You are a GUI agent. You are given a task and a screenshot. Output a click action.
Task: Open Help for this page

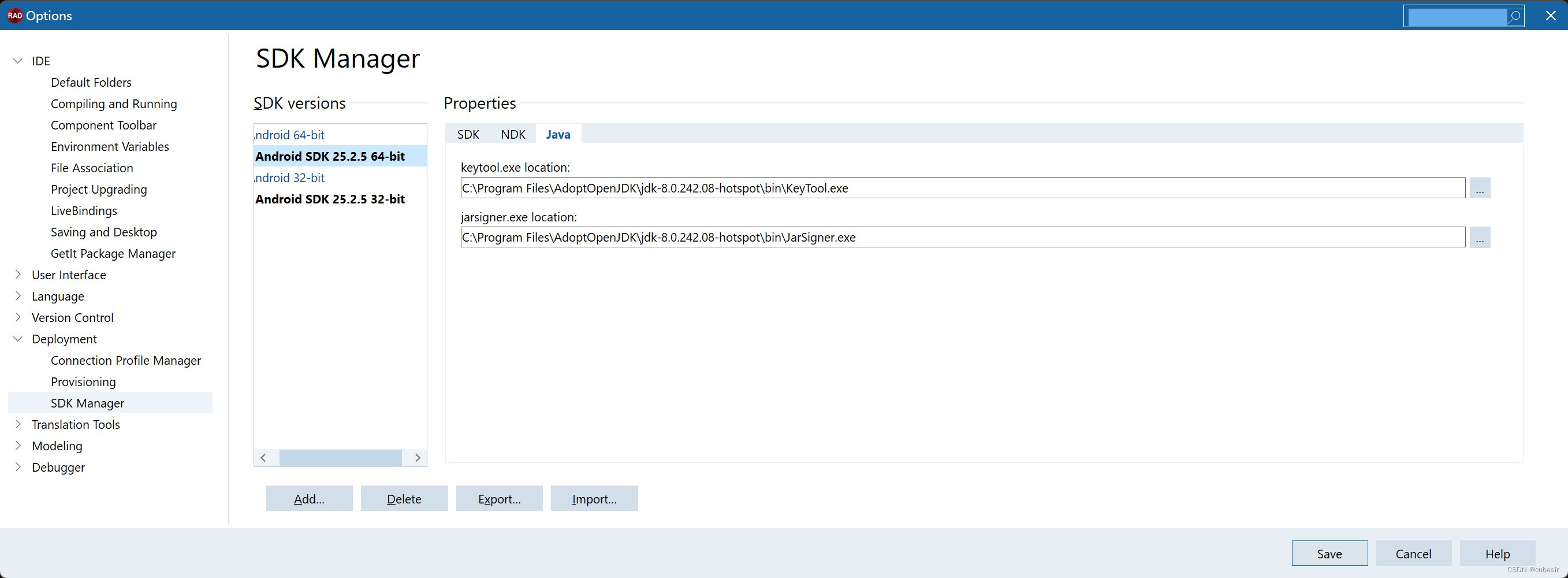(x=1498, y=554)
